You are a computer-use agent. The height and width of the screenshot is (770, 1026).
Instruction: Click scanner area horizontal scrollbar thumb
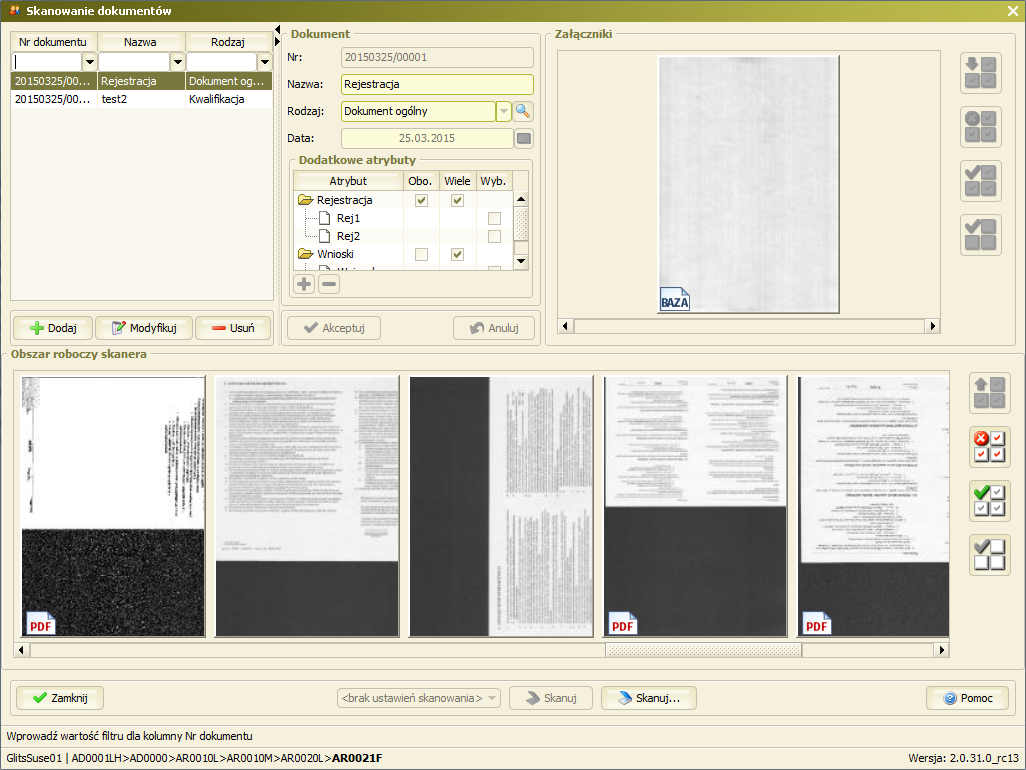[703, 650]
